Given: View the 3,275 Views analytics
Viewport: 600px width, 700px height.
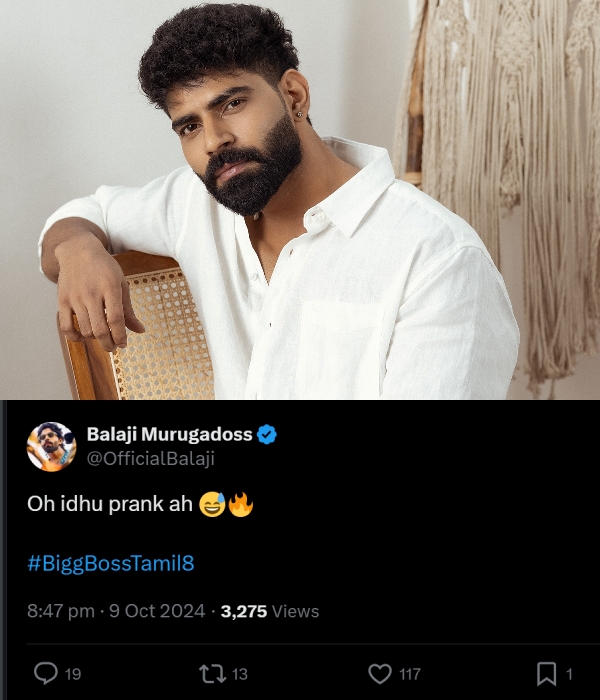Looking at the screenshot, I should 270,611.
